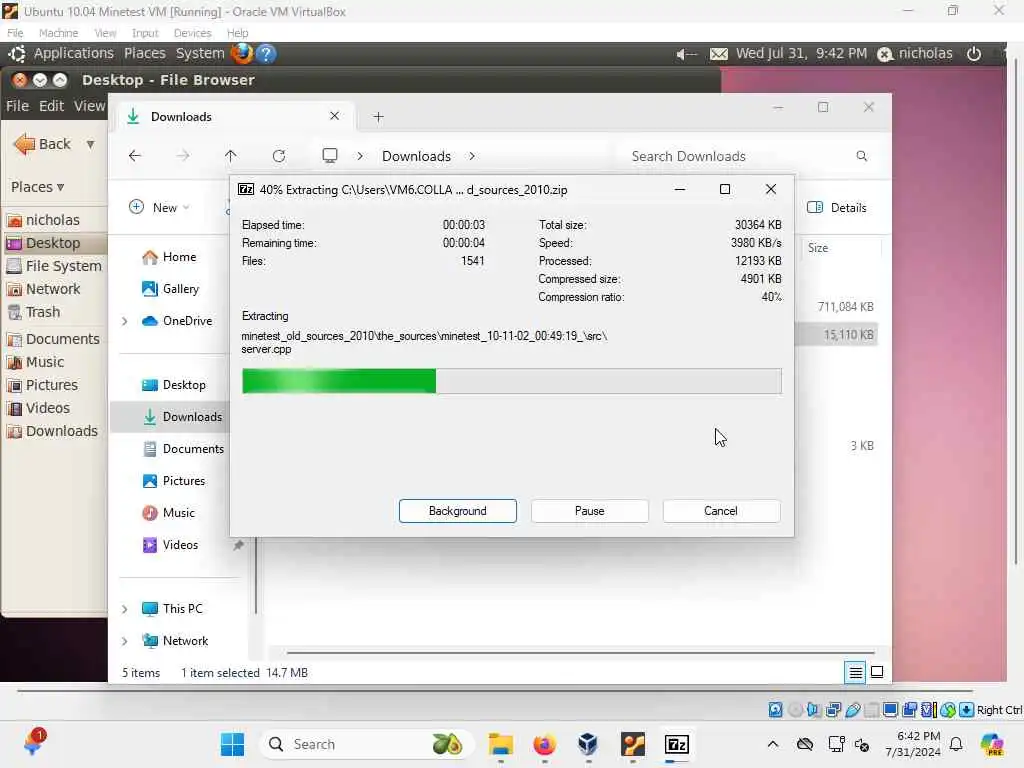Expand the This PC tree node

[125, 609]
